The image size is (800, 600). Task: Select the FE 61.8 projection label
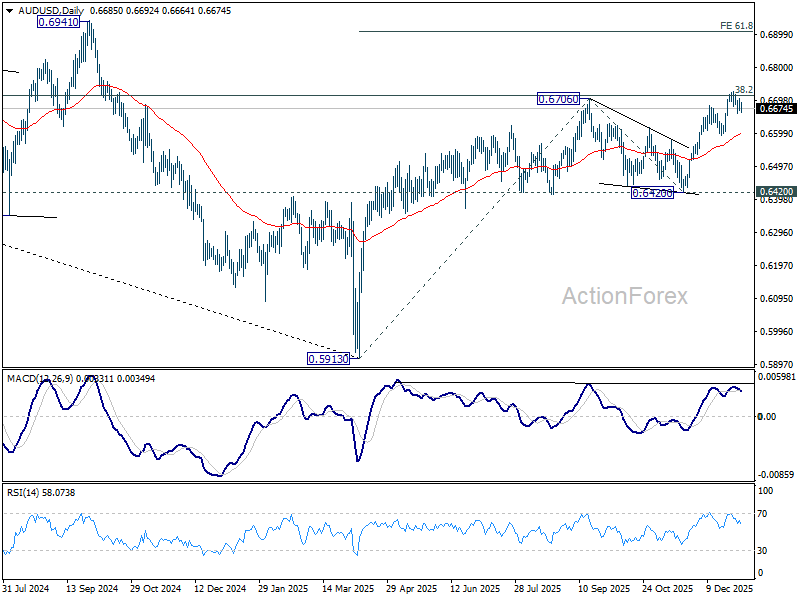pos(736,25)
